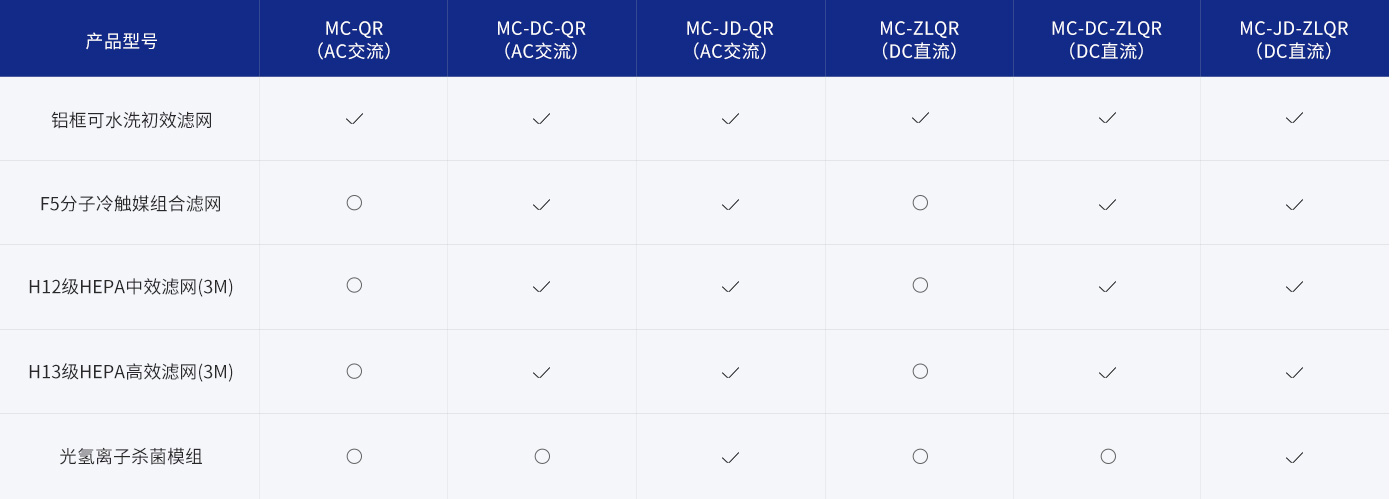1393x499 pixels.
Task: Click checkmark for 光氢离子杀菌模组 under MC-JD-ZLQR
Action: tap(1294, 457)
